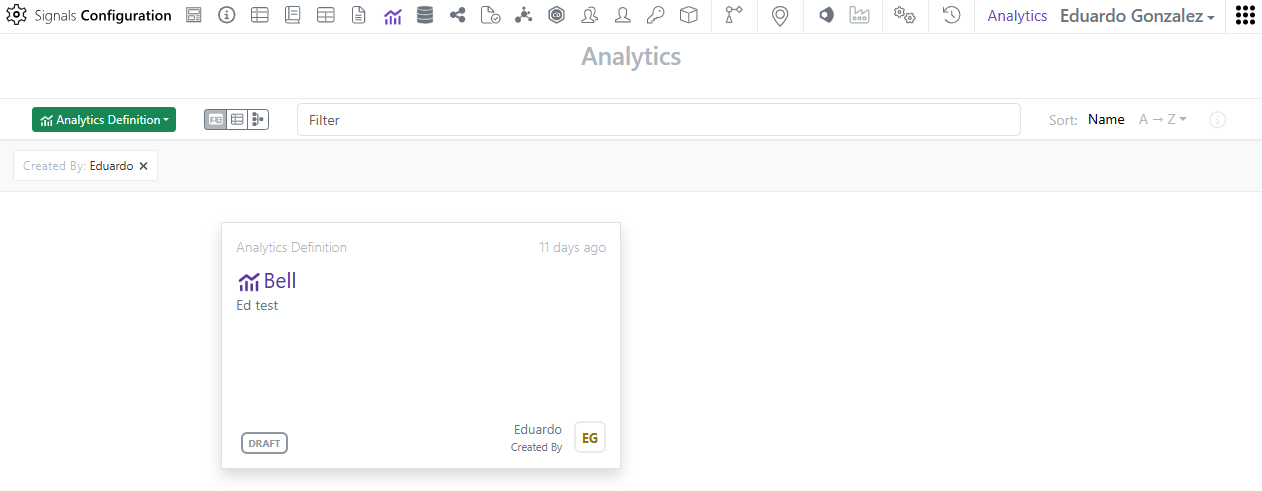Click the info circle icon in navbar
Image resolution: width=1262 pixels, height=491 pixels.
pos(227,15)
